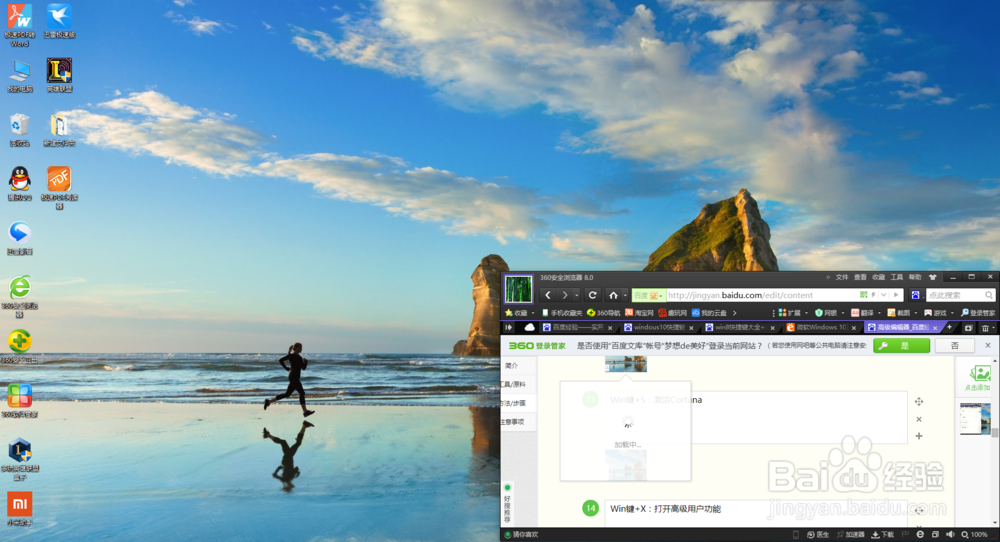The image size is (1000, 542).
Task: Click the skin (shirt) icon
Action: (x=933, y=277)
